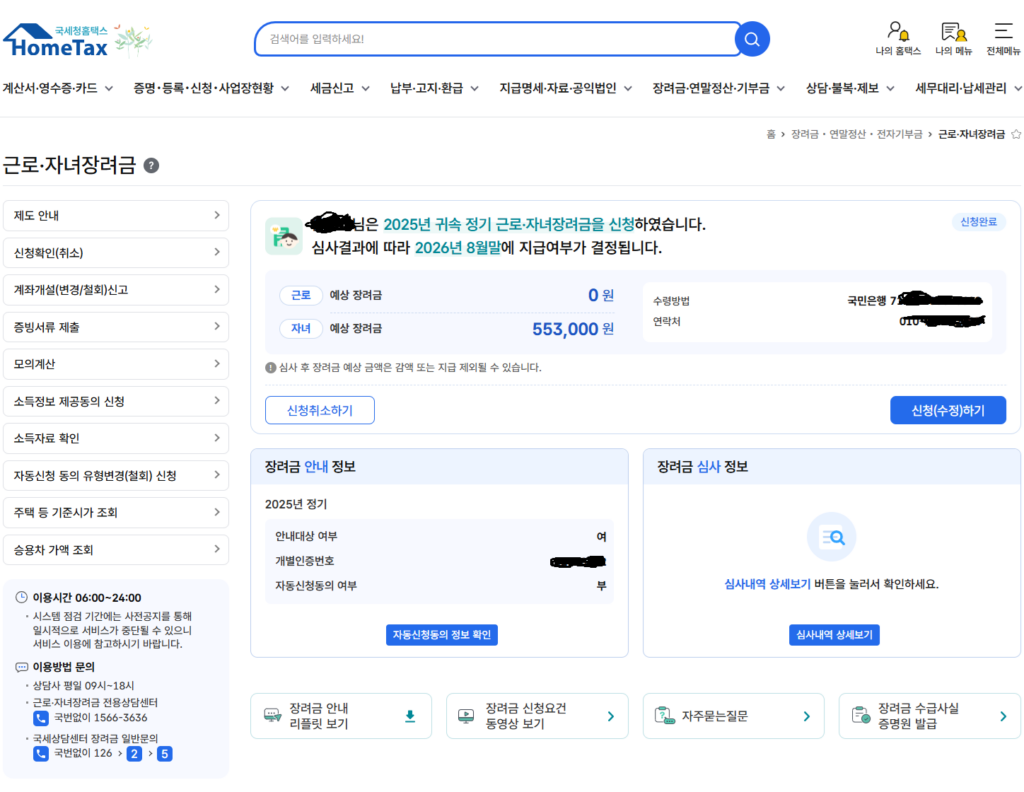Expand 증명·등록·신청·사업장현황 menu
This screenshot has height=792, width=1024.
click(x=211, y=88)
